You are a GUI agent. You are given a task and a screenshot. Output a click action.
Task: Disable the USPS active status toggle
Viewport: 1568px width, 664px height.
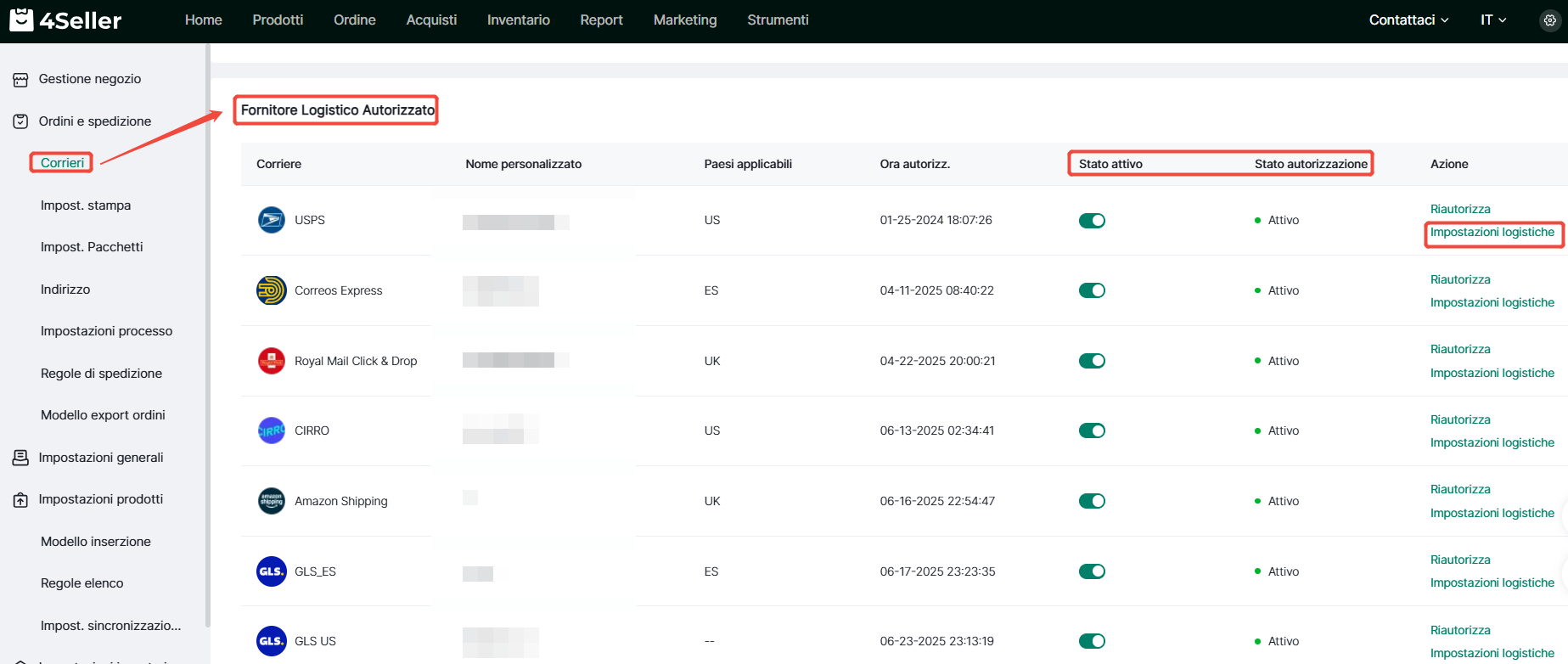click(1092, 221)
